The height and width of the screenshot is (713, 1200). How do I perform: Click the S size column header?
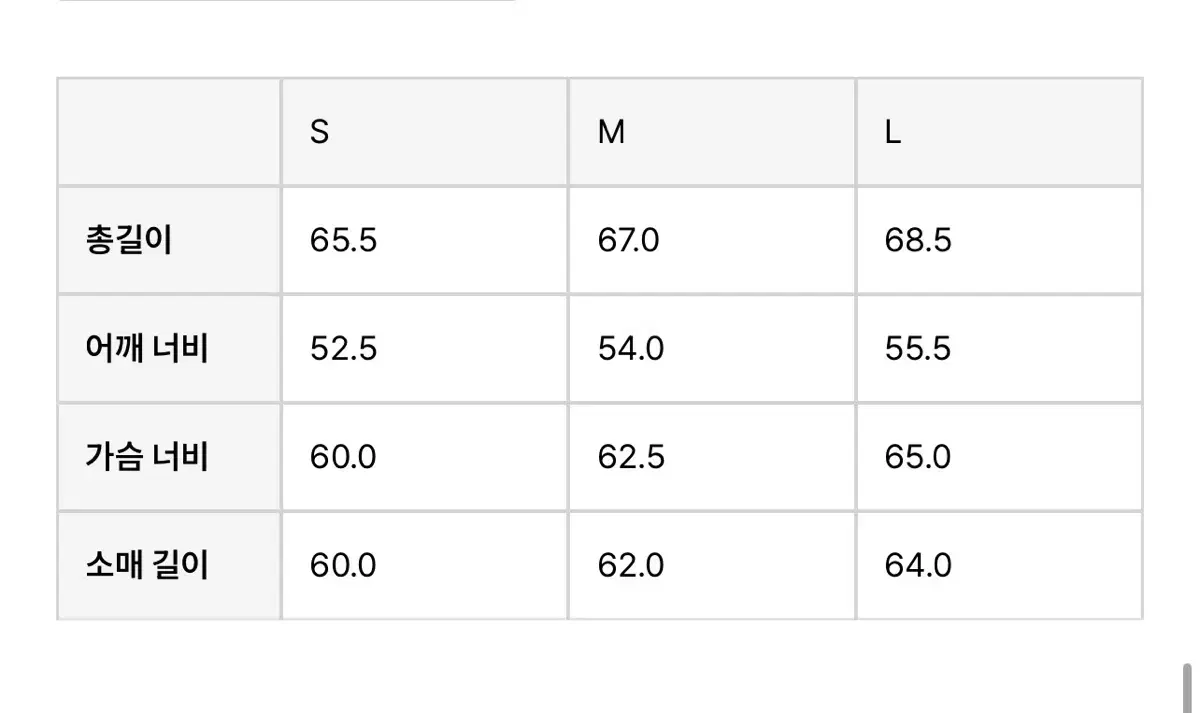click(x=319, y=132)
